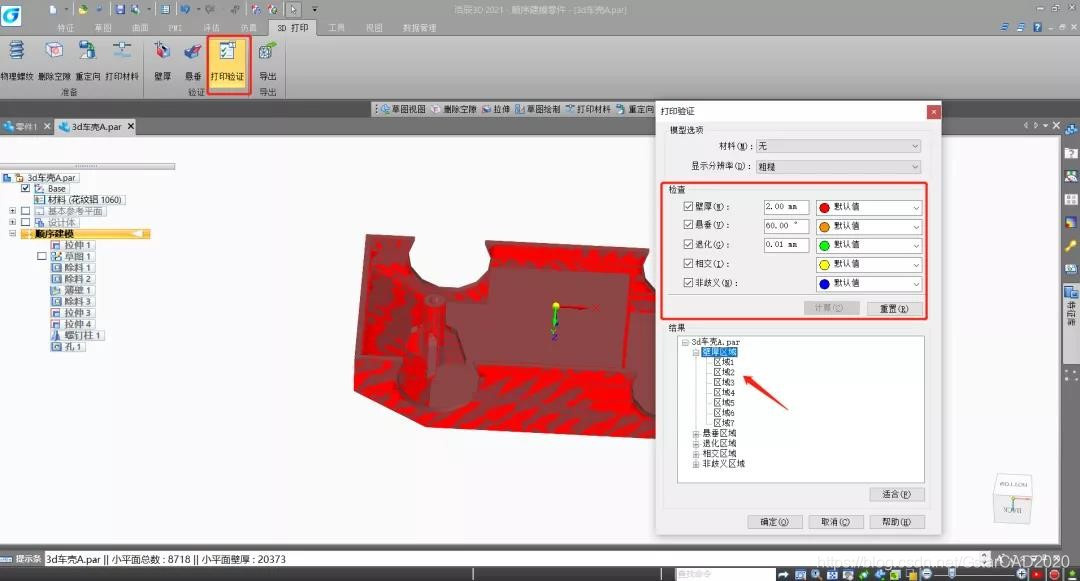The image size is (1080, 581).
Task: Click the 壁厚 2.00 mm value field
Action: coord(786,207)
